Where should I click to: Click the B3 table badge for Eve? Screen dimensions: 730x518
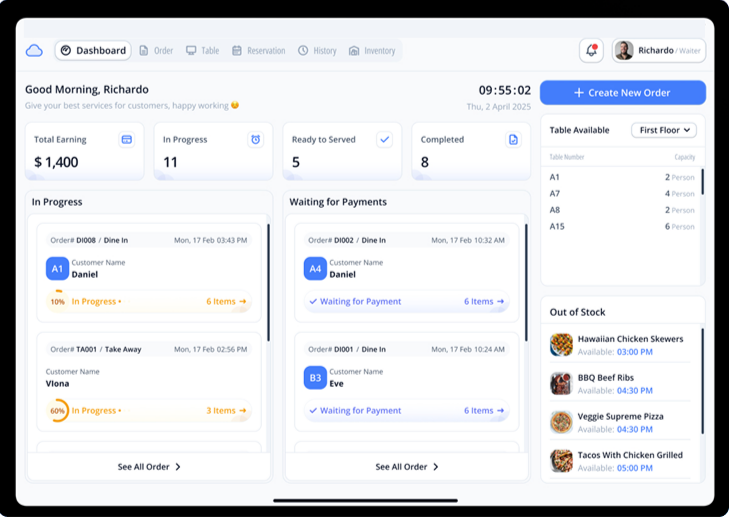coord(315,377)
